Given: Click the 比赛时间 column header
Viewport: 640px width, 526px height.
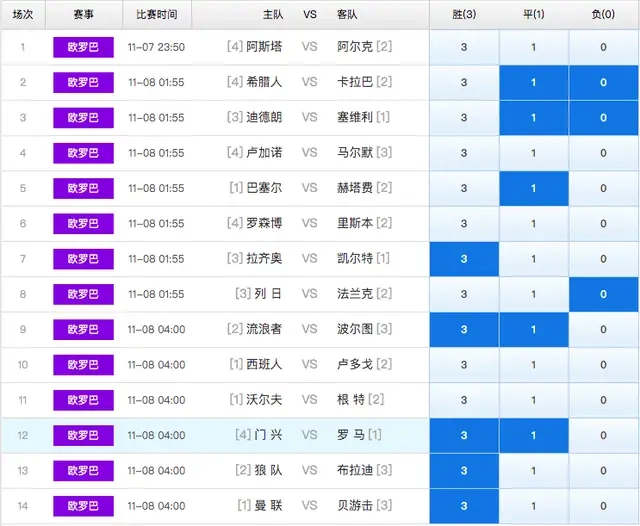Looking at the screenshot, I should (x=157, y=15).
